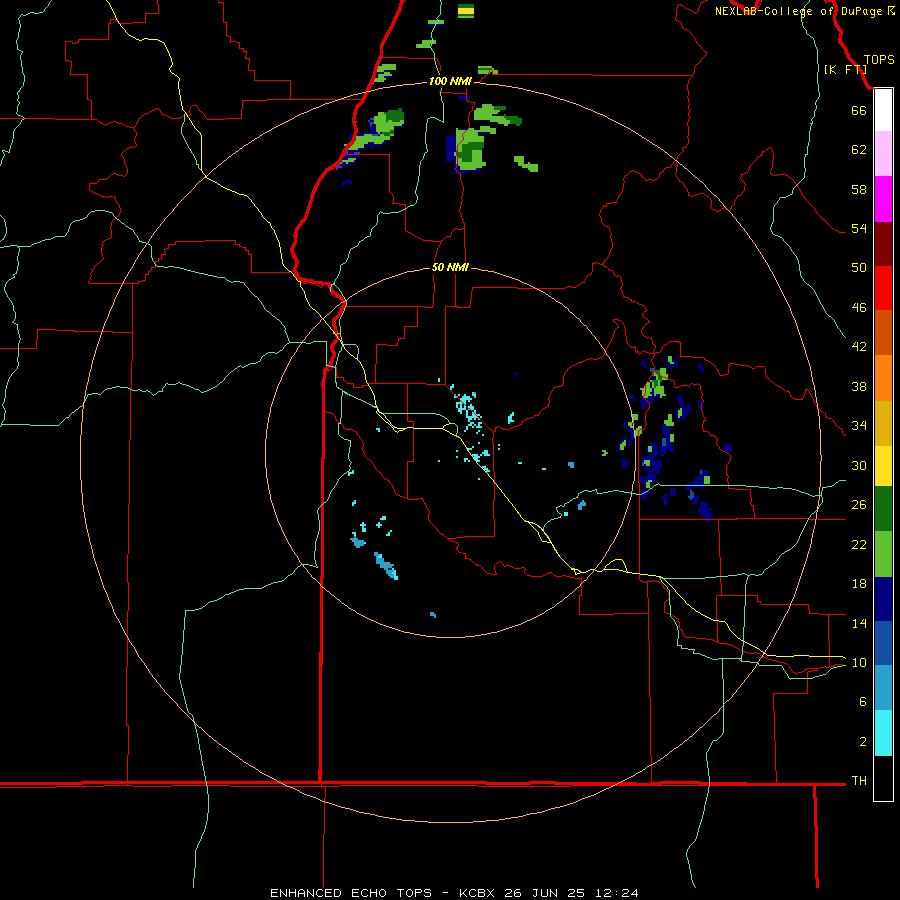Pick the navy blue legend swatch

[883, 599]
